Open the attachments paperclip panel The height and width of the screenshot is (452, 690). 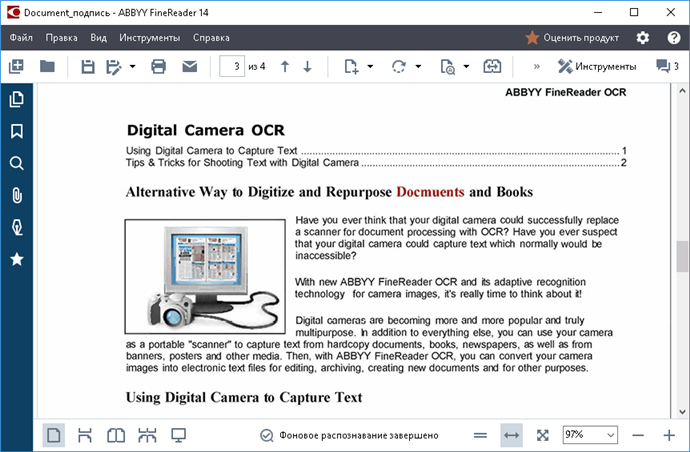pyautogui.click(x=17, y=195)
